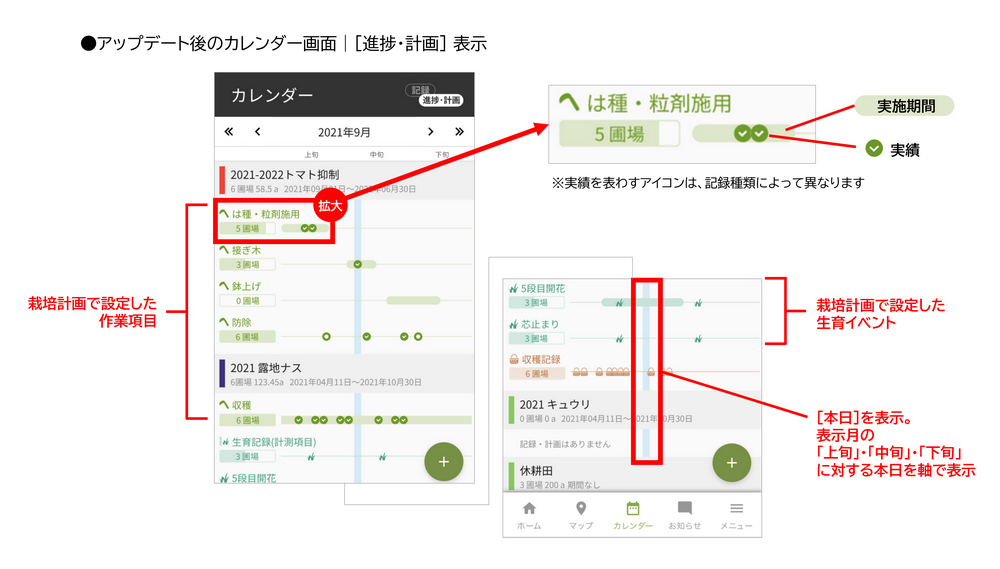The width and height of the screenshot is (1000, 569).
Task: Open the 2021 キュウリ crop plan header
Action: (x=632, y=410)
